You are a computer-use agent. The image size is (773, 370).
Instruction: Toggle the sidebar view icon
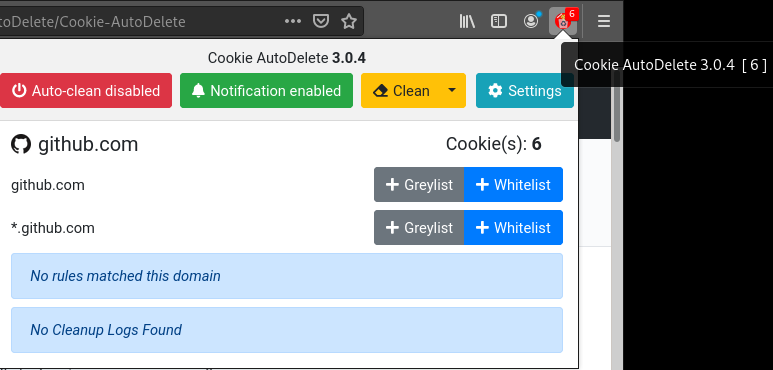[499, 21]
